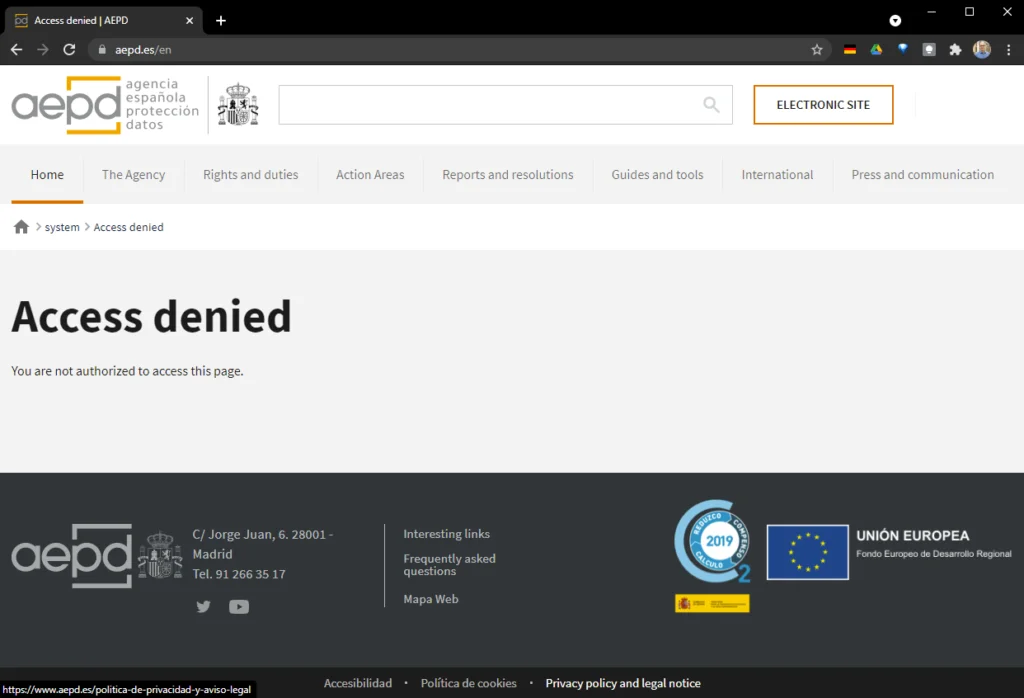Open the AEPD Twitter page

pyautogui.click(x=204, y=607)
